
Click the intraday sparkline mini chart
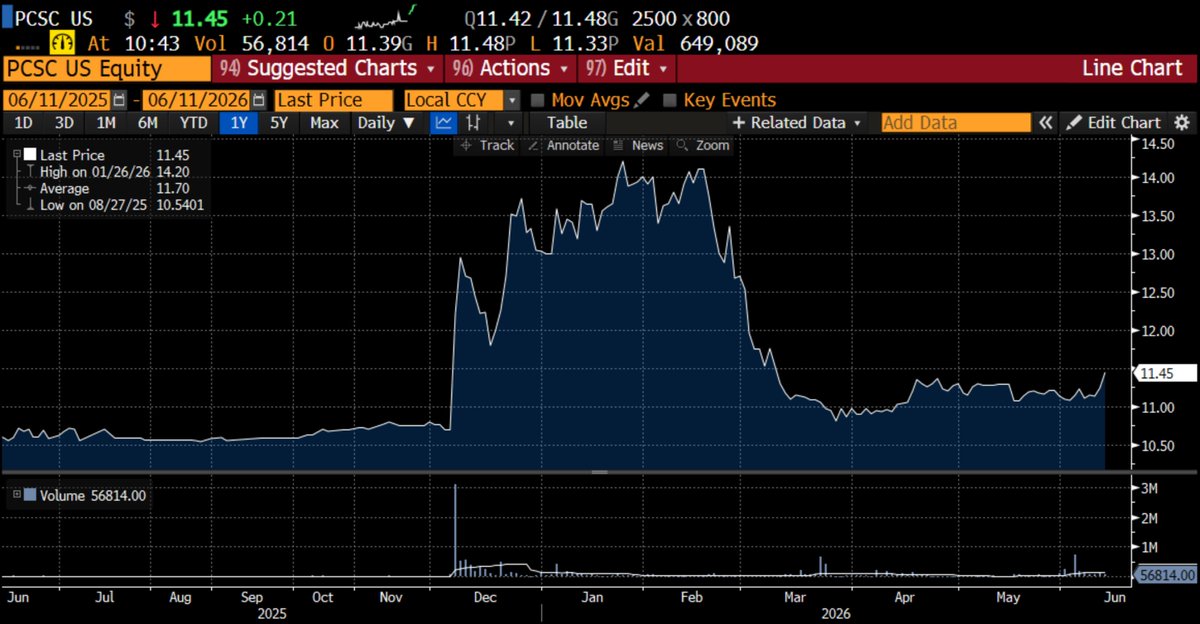pos(387,17)
